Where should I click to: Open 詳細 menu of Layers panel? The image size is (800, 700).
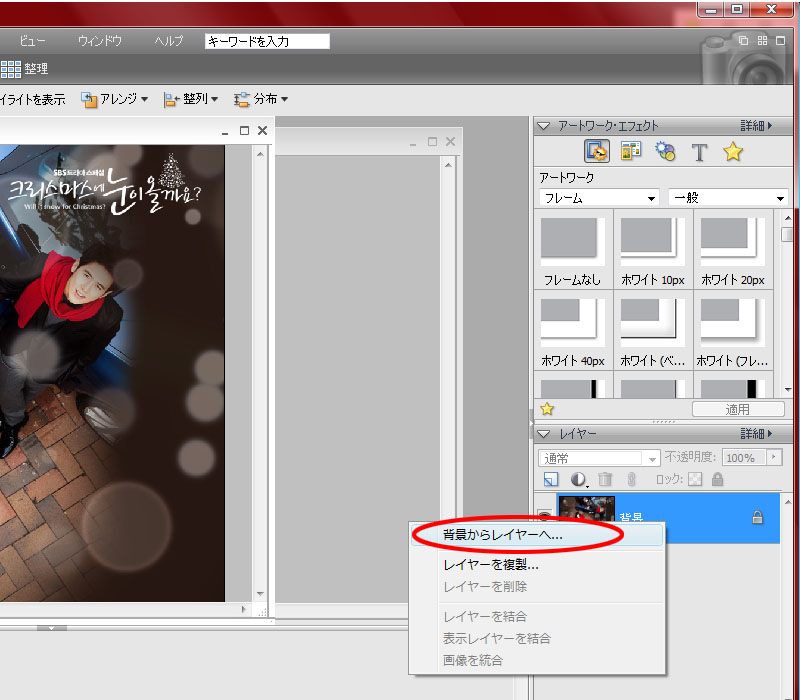pyautogui.click(x=756, y=434)
